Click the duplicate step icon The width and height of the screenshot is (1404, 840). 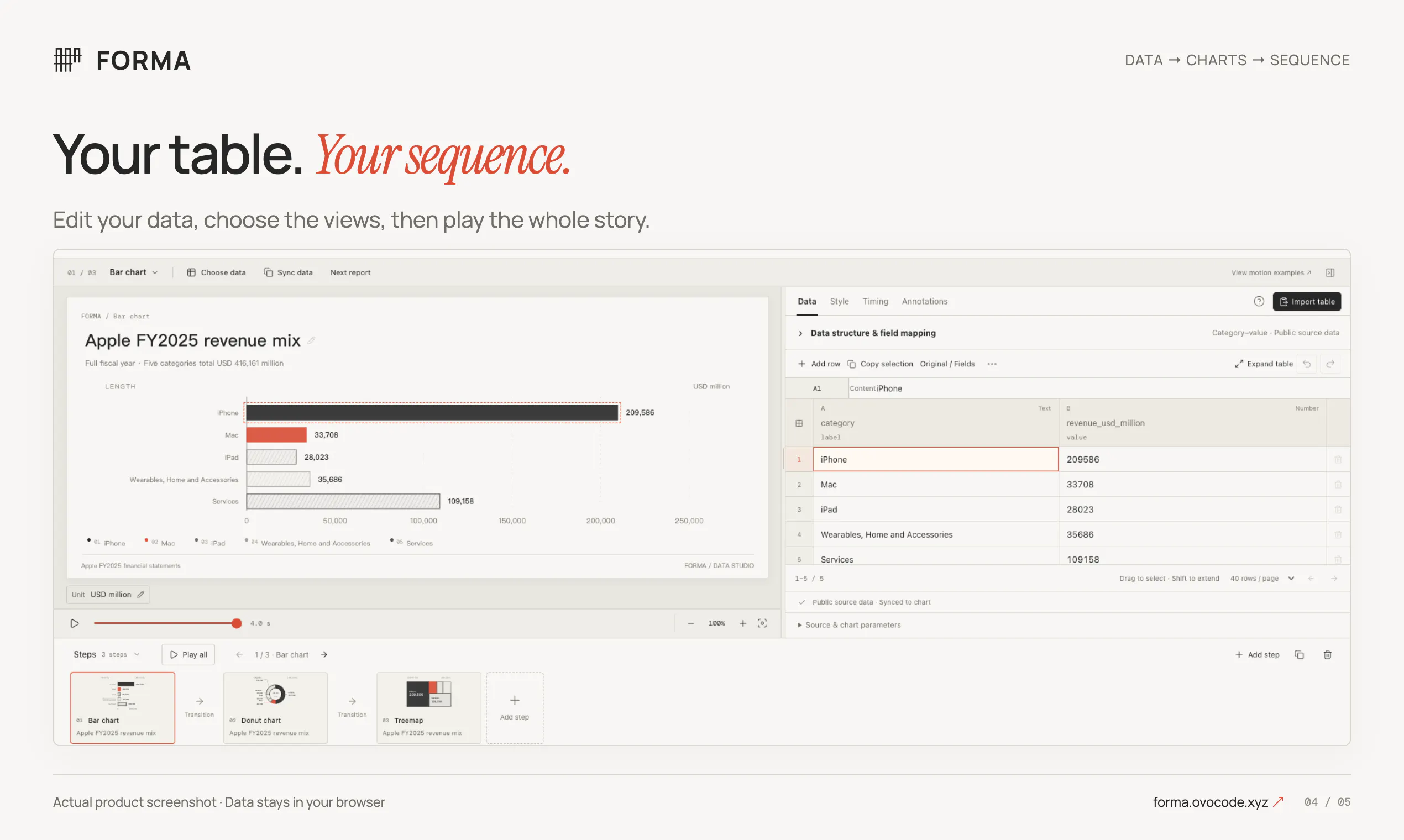click(1300, 654)
